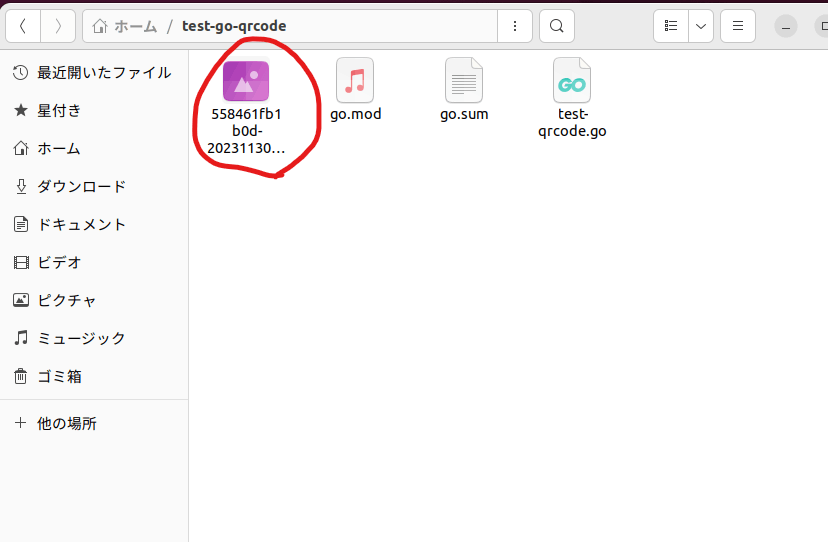This screenshot has width=828, height=542.
Task: Click test-go-qrcode in the path bar
Action: point(234,26)
